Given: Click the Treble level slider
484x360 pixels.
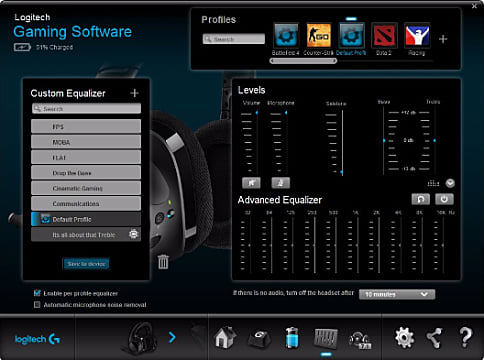Looking at the screenshot, I should (x=434, y=141).
